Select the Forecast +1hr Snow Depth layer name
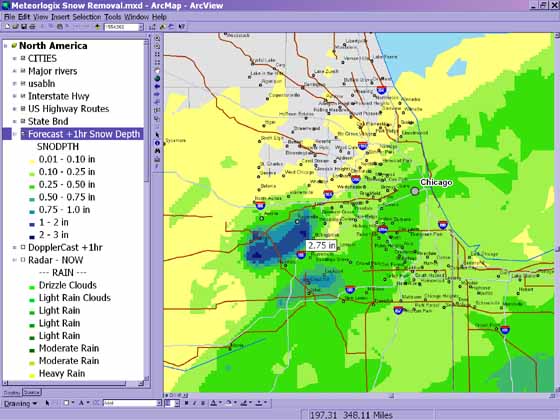This screenshot has width=560, height=420. (84, 134)
